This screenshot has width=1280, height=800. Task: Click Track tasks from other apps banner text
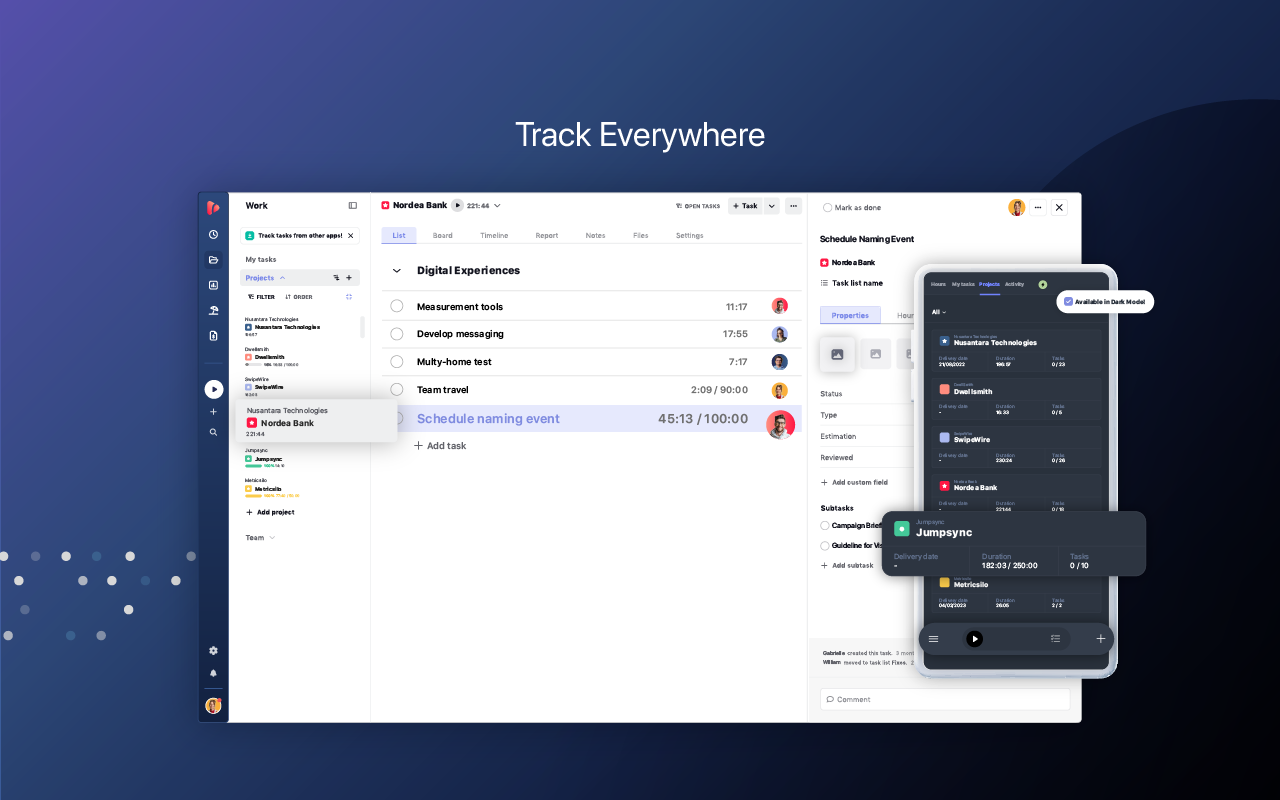300,236
